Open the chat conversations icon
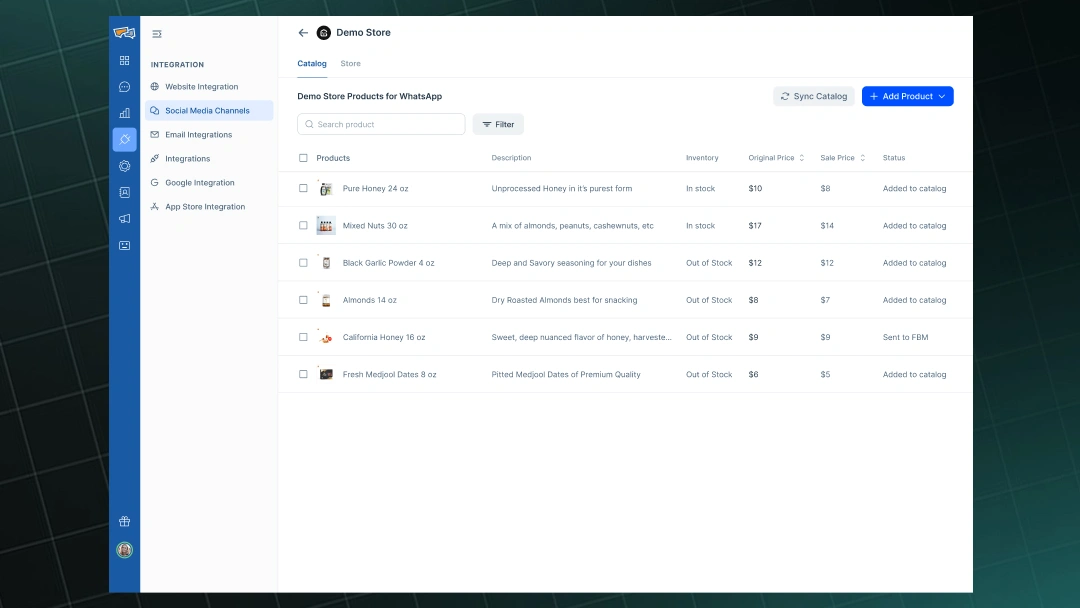Screen dimensions: 1080x608 [x=124, y=87]
